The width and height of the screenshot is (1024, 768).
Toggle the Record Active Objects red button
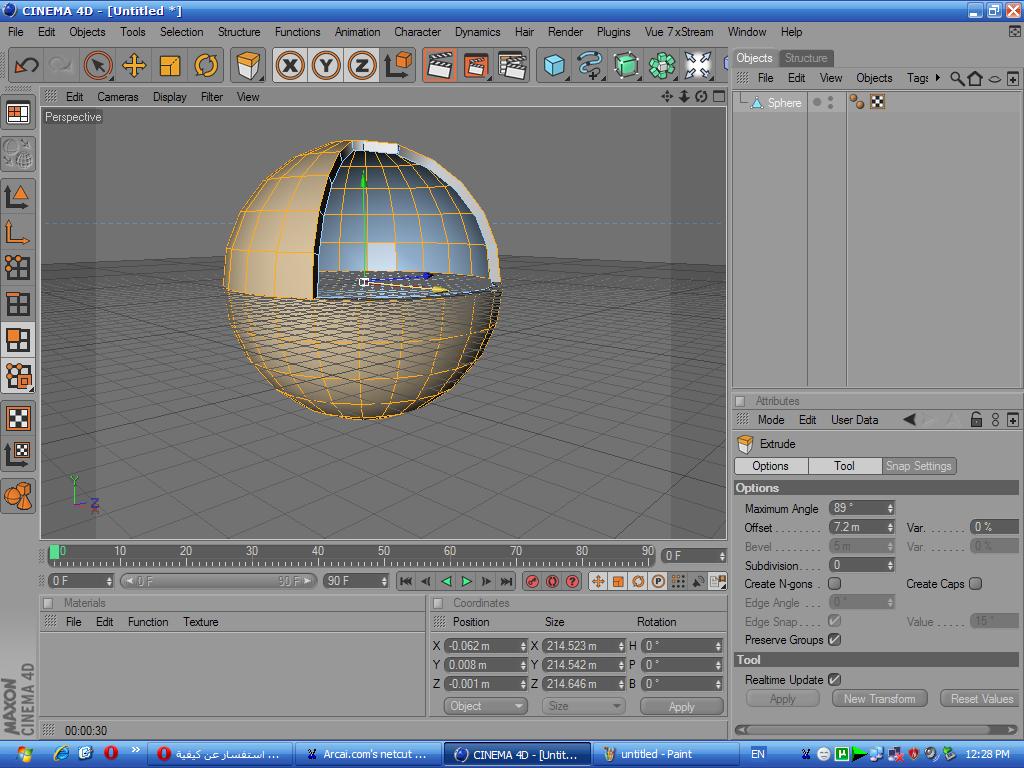(x=532, y=581)
